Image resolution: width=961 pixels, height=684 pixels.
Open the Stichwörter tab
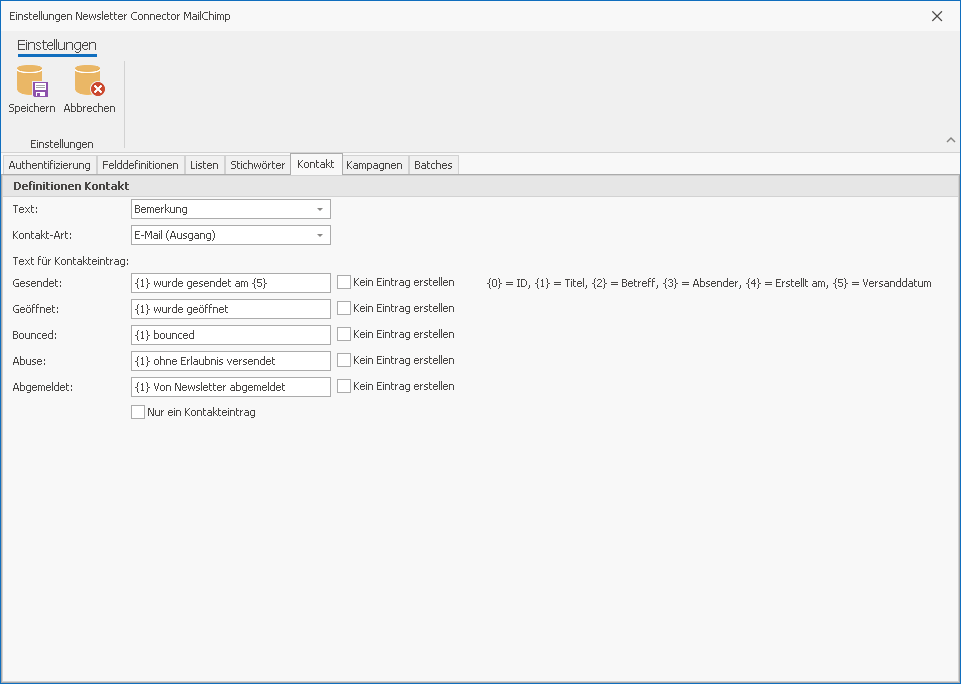257,165
